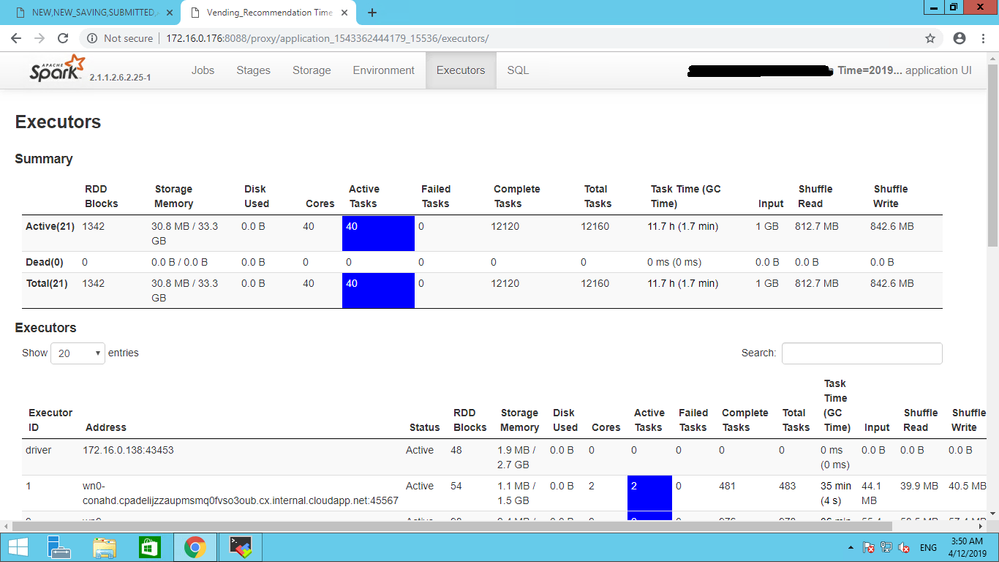Viewport: 999px width, 562px height.
Task: Bookmark this page with the star icon
Action: [x=930, y=38]
